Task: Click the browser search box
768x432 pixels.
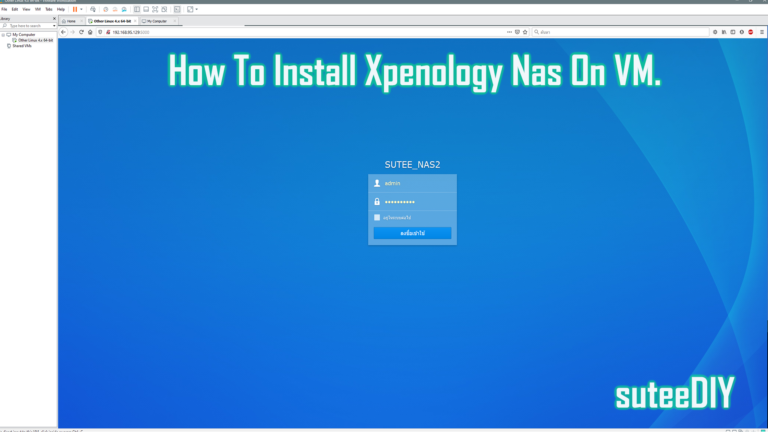Action: click(x=621, y=32)
